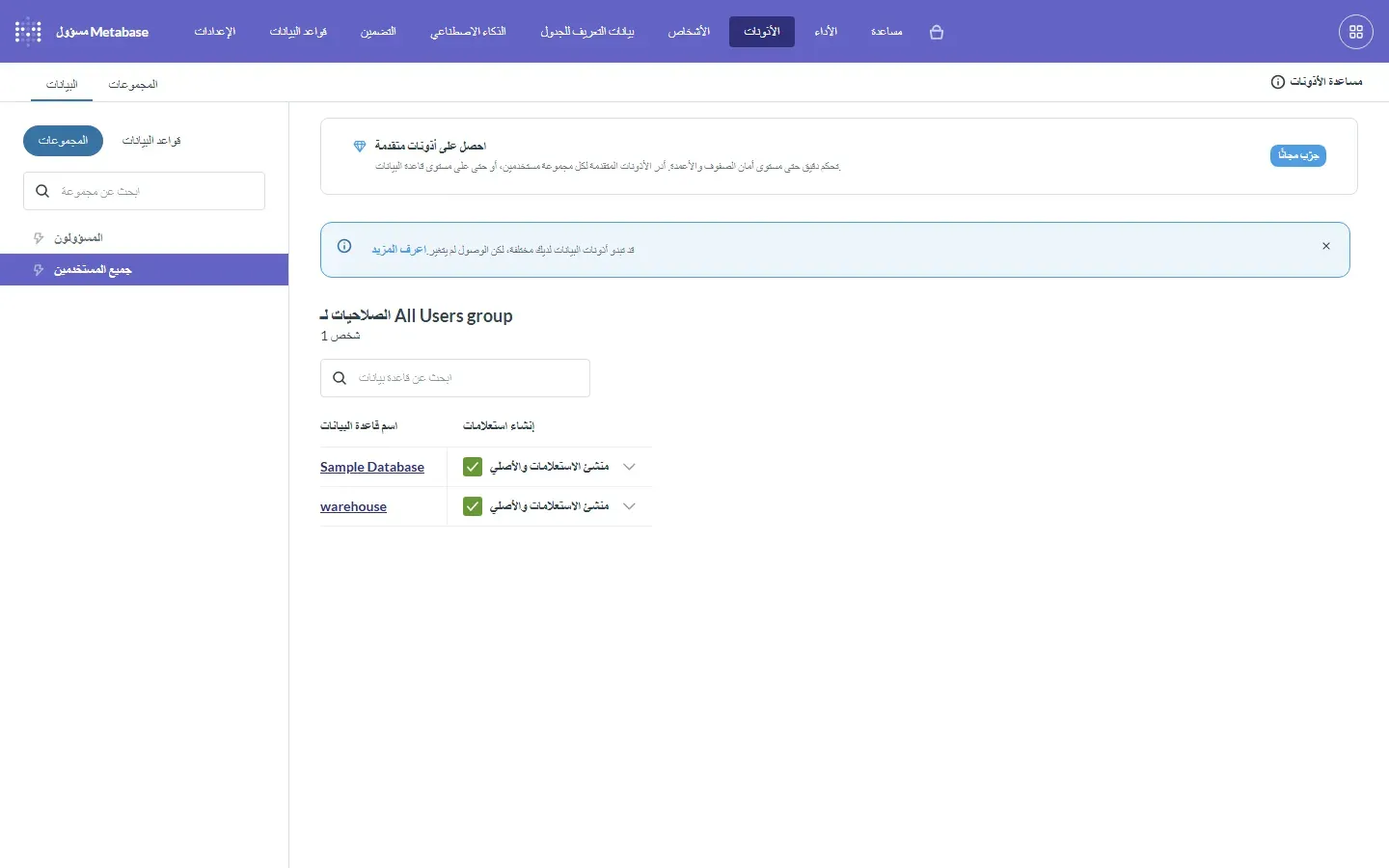Click the مسؤول Metabase title text
This screenshot has height=868, width=1389.
102,32
